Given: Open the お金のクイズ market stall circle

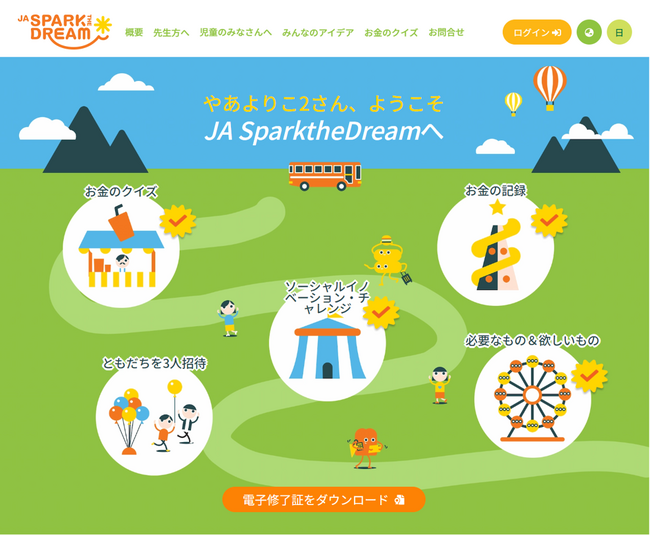Looking at the screenshot, I should 121,249.
